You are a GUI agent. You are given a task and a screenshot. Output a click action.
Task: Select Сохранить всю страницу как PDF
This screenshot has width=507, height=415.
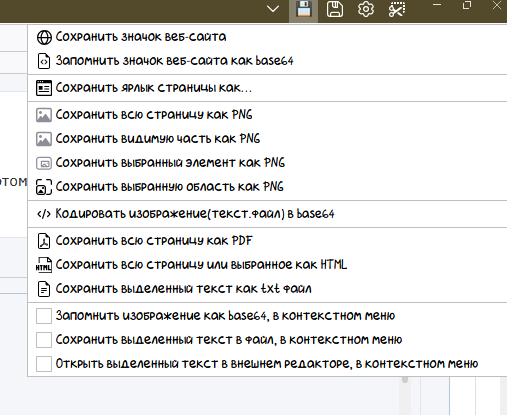pos(154,241)
